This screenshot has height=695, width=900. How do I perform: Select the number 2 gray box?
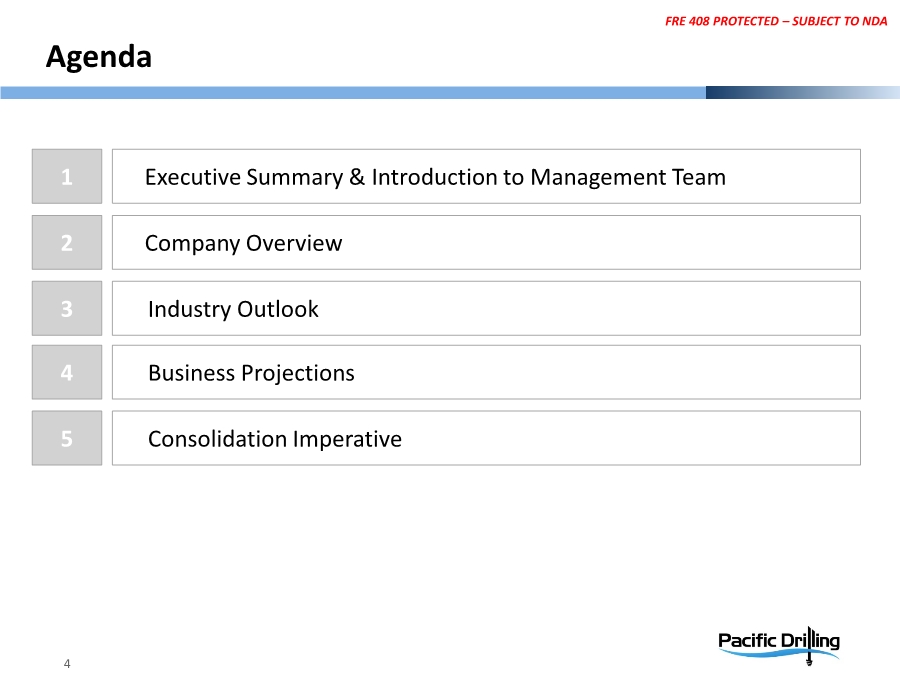[x=66, y=243]
